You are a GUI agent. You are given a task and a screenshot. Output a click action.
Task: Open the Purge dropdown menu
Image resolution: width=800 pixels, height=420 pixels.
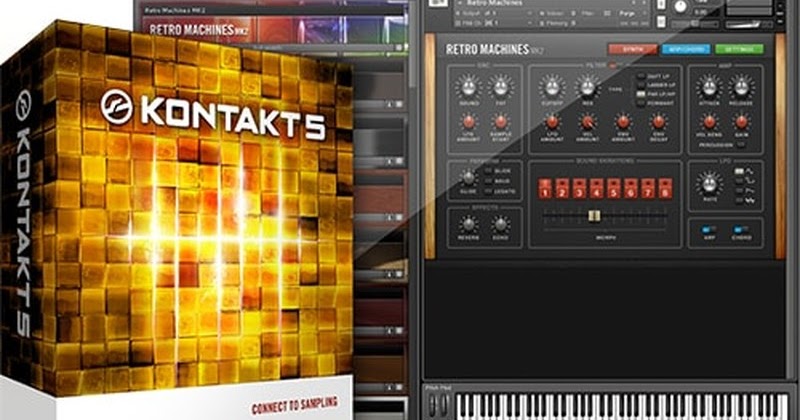pos(632,14)
